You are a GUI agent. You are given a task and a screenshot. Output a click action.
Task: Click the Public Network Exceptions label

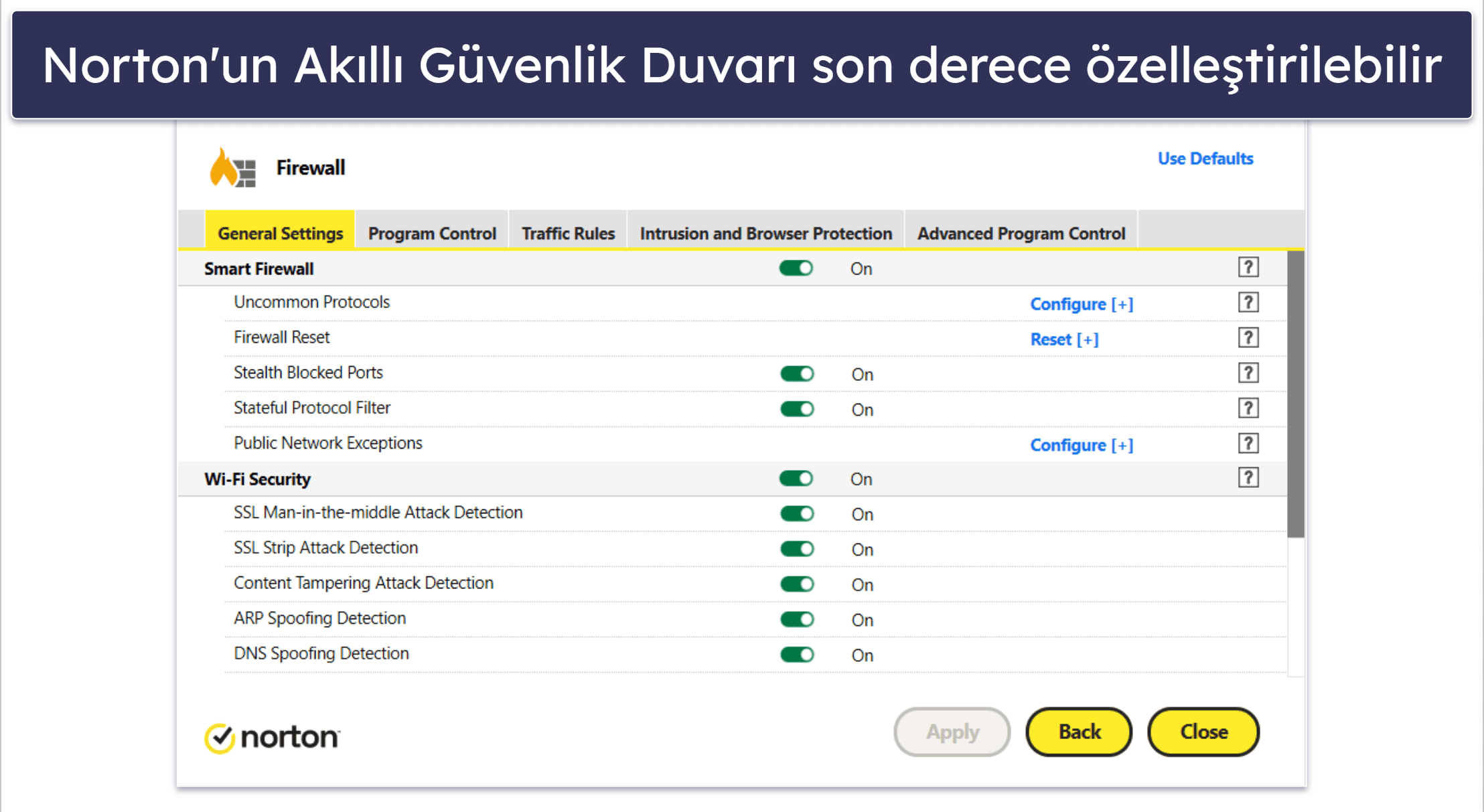tap(328, 443)
